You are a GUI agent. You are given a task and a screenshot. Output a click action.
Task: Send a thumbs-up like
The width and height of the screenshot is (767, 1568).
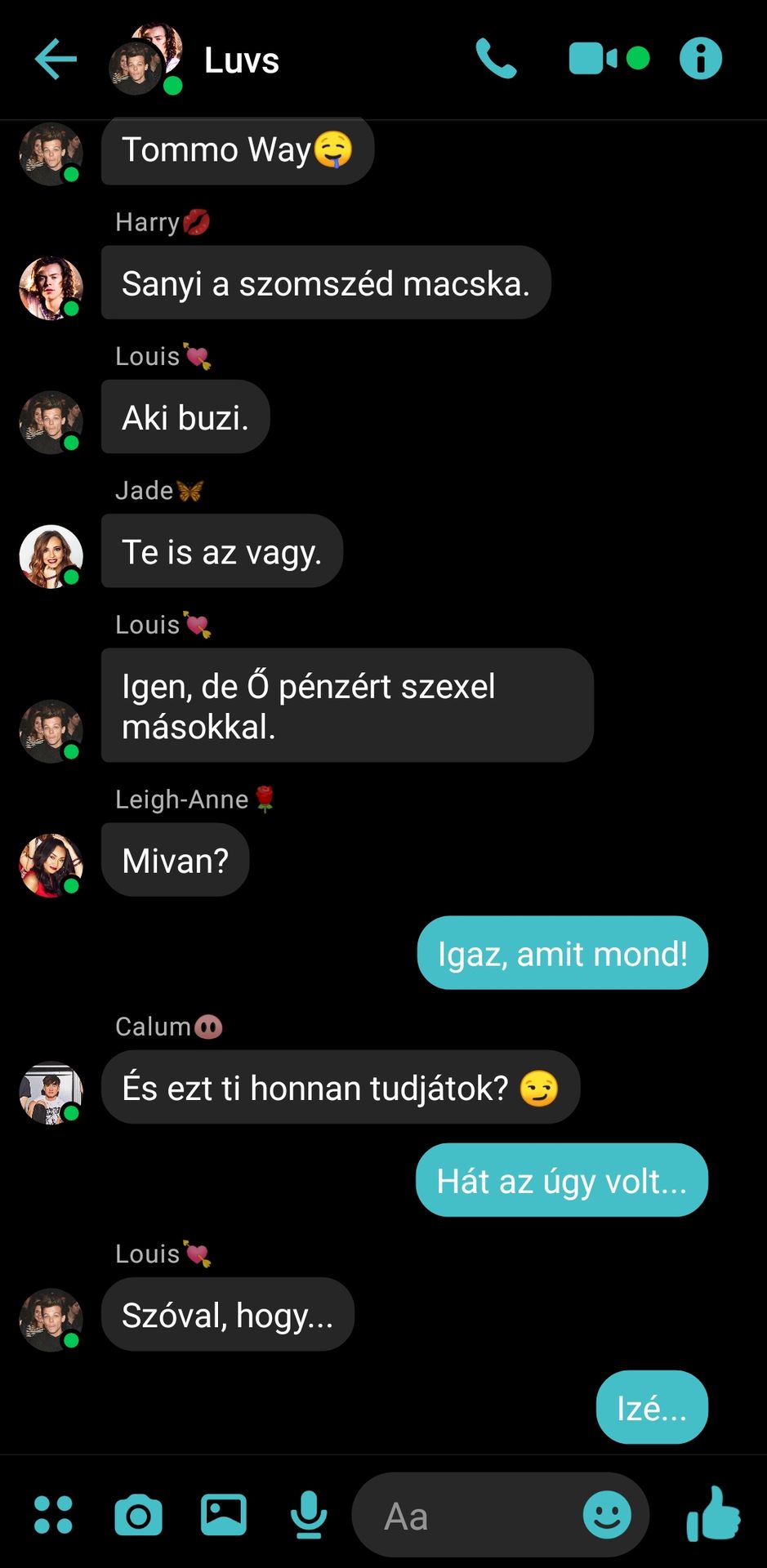(x=713, y=1513)
